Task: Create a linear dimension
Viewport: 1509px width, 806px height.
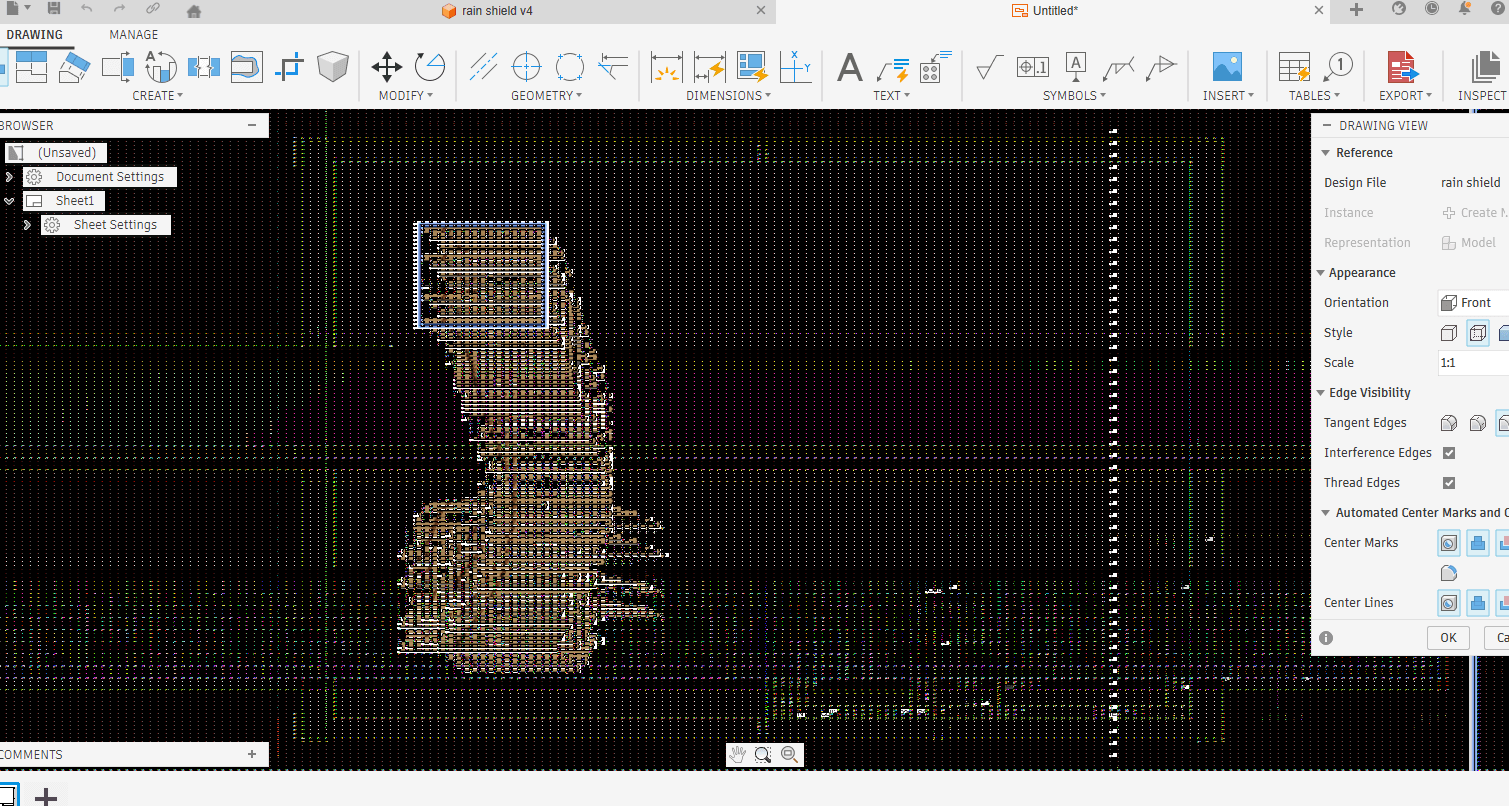Action: click(x=665, y=68)
